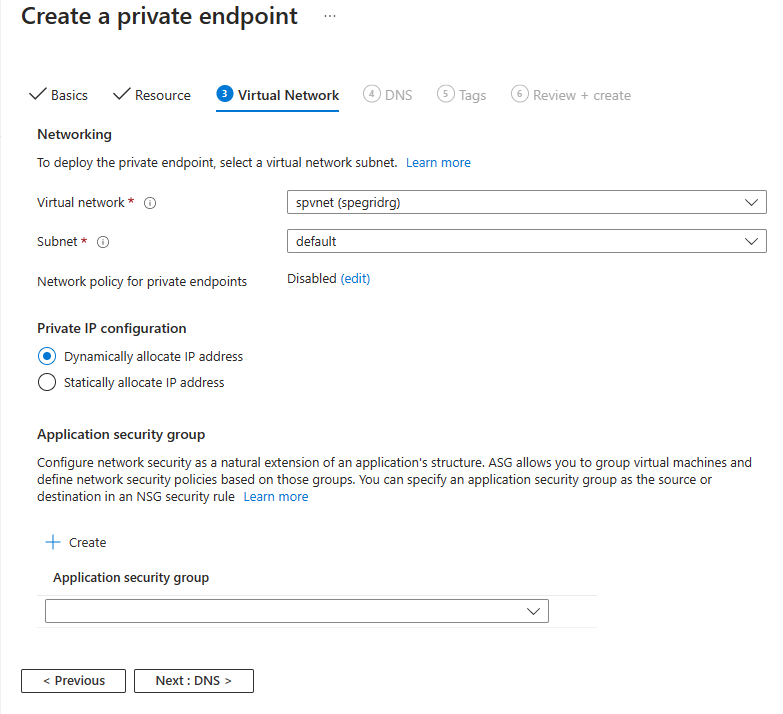Click Next : DNS button
Screen dimensions: 783x714
194,681
